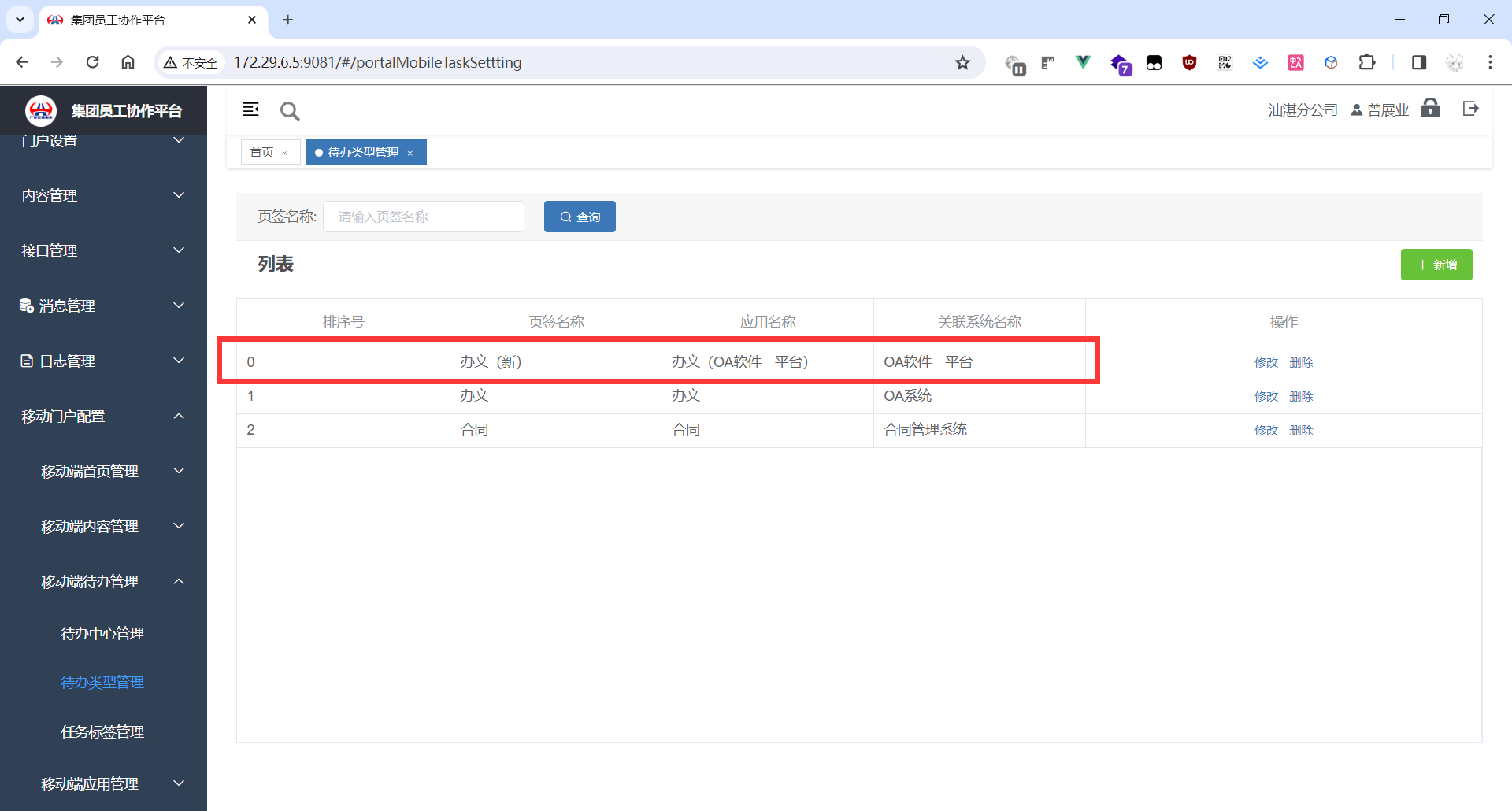Collapse the 移动端待办管理 submenu

point(103,581)
